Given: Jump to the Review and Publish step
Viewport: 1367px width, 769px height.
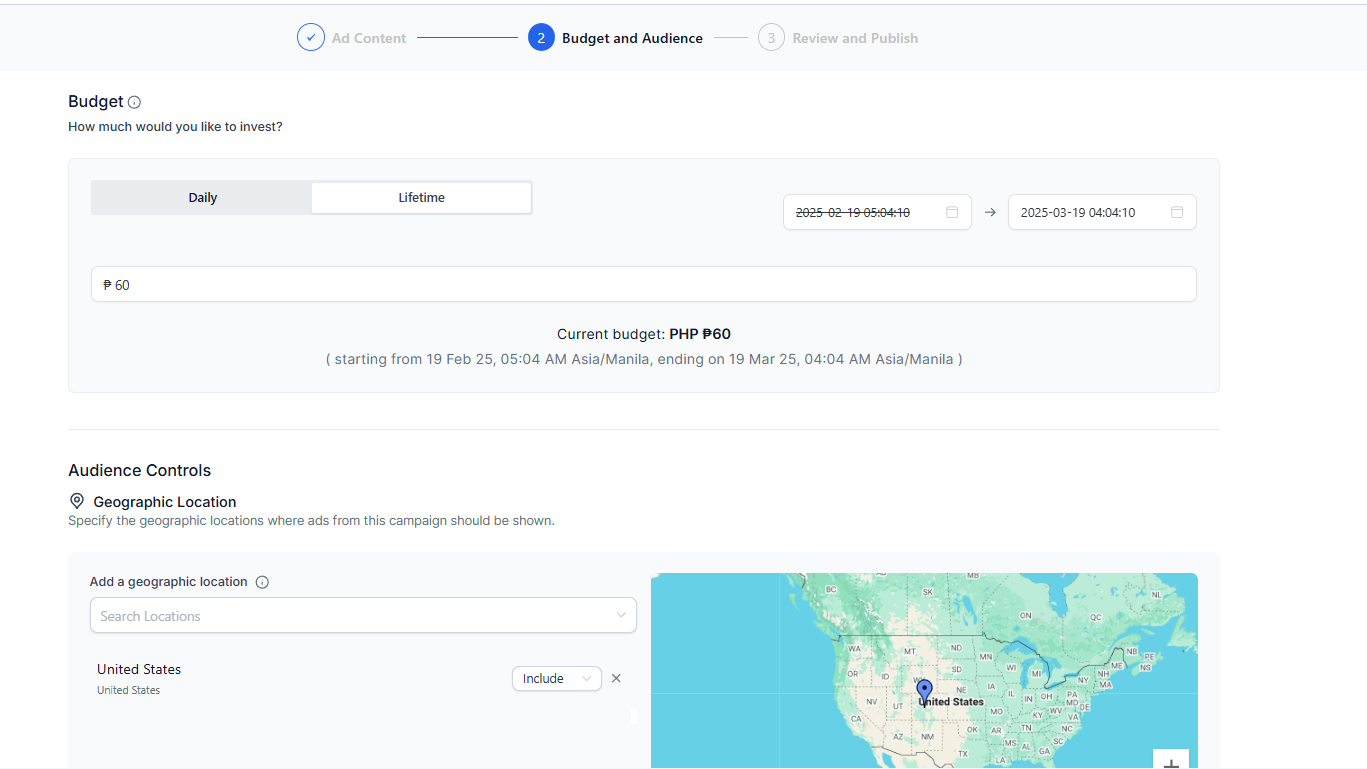Looking at the screenshot, I should coord(838,38).
